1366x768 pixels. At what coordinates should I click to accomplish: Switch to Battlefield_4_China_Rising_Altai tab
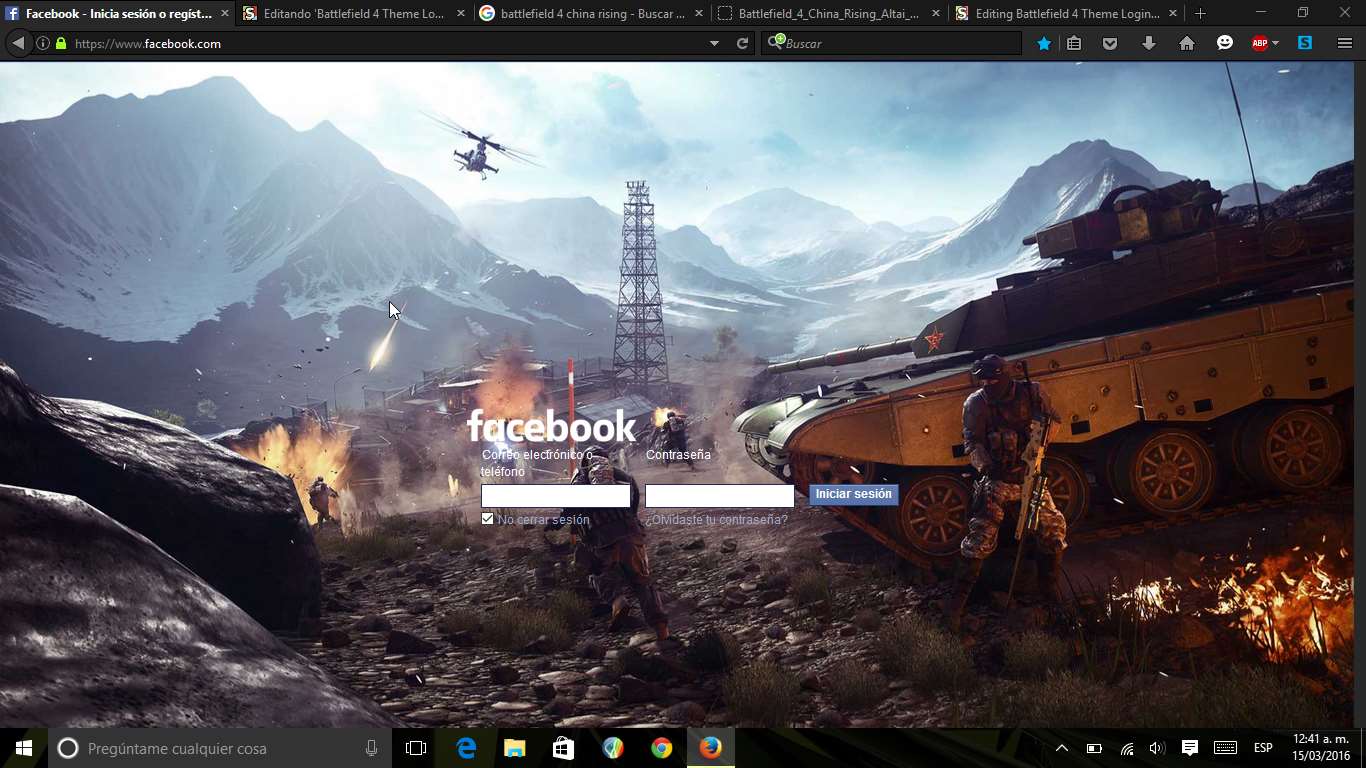coord(829,14)
